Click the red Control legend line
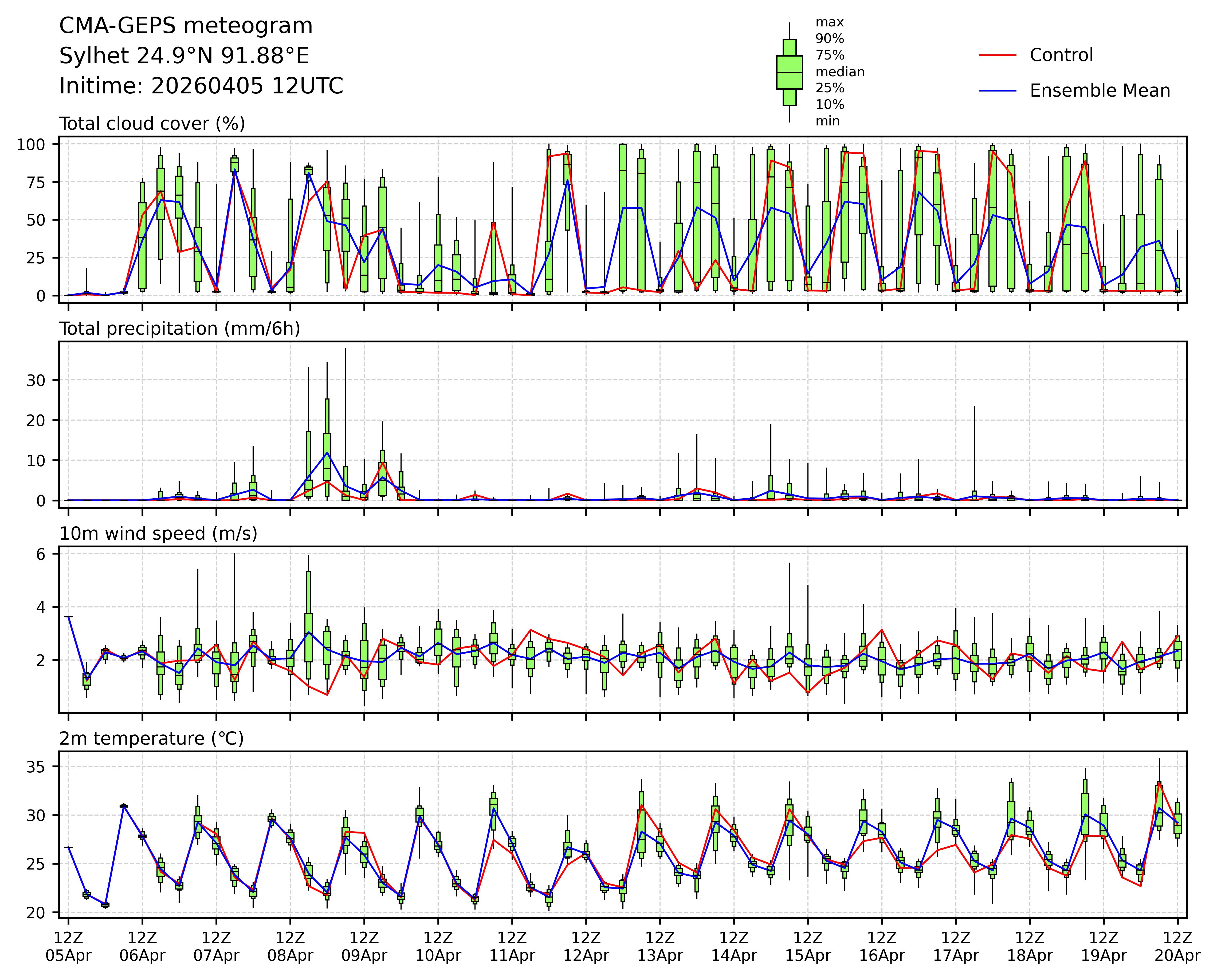Image resolution: width=1217 pixels, height=980 pixels. (x=997, y=55)
